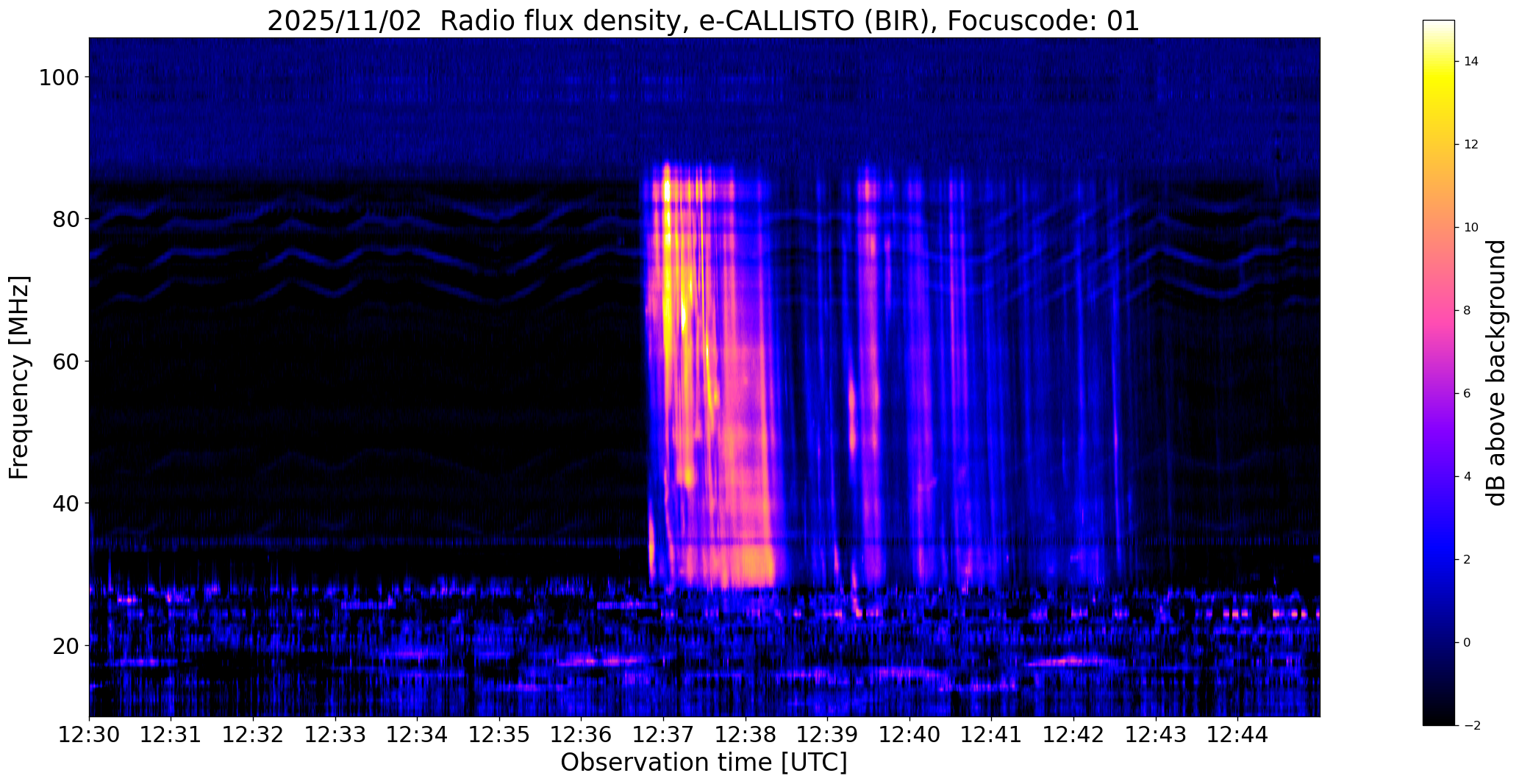Click the 'Frequency [MHz]' axis label
The width and height of the screenshot is (1519, 784).
(19, 377)
